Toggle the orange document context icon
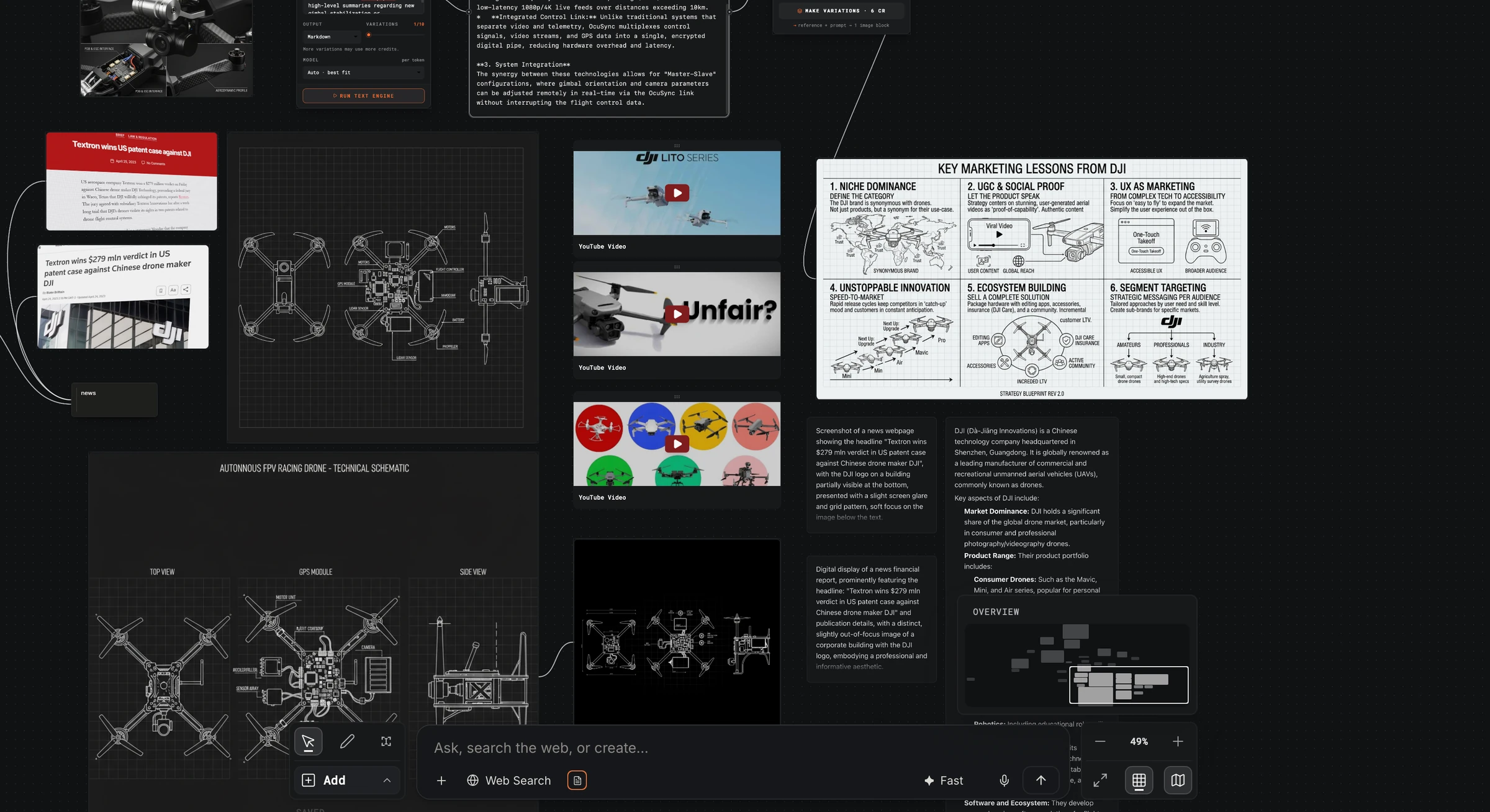Screen dimensions: 1490x812 (577, 780)
